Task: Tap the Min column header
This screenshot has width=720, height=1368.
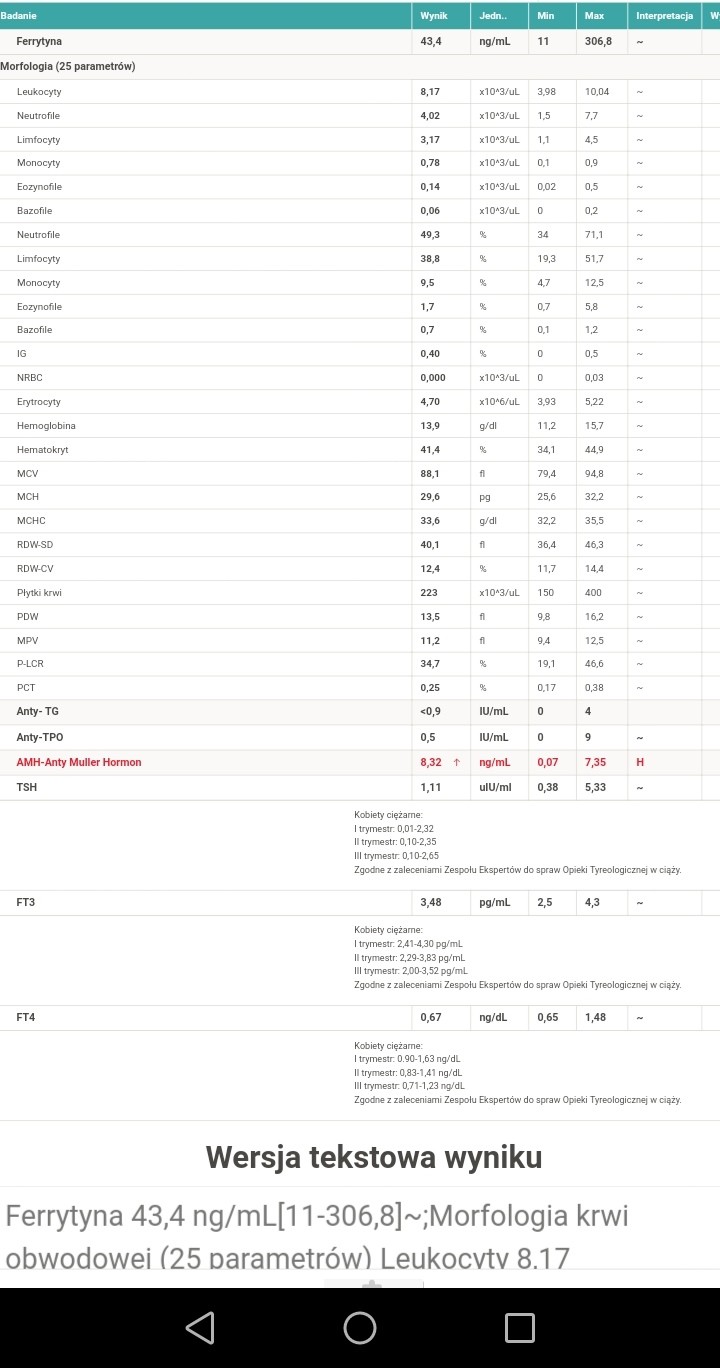Action: 546,16
